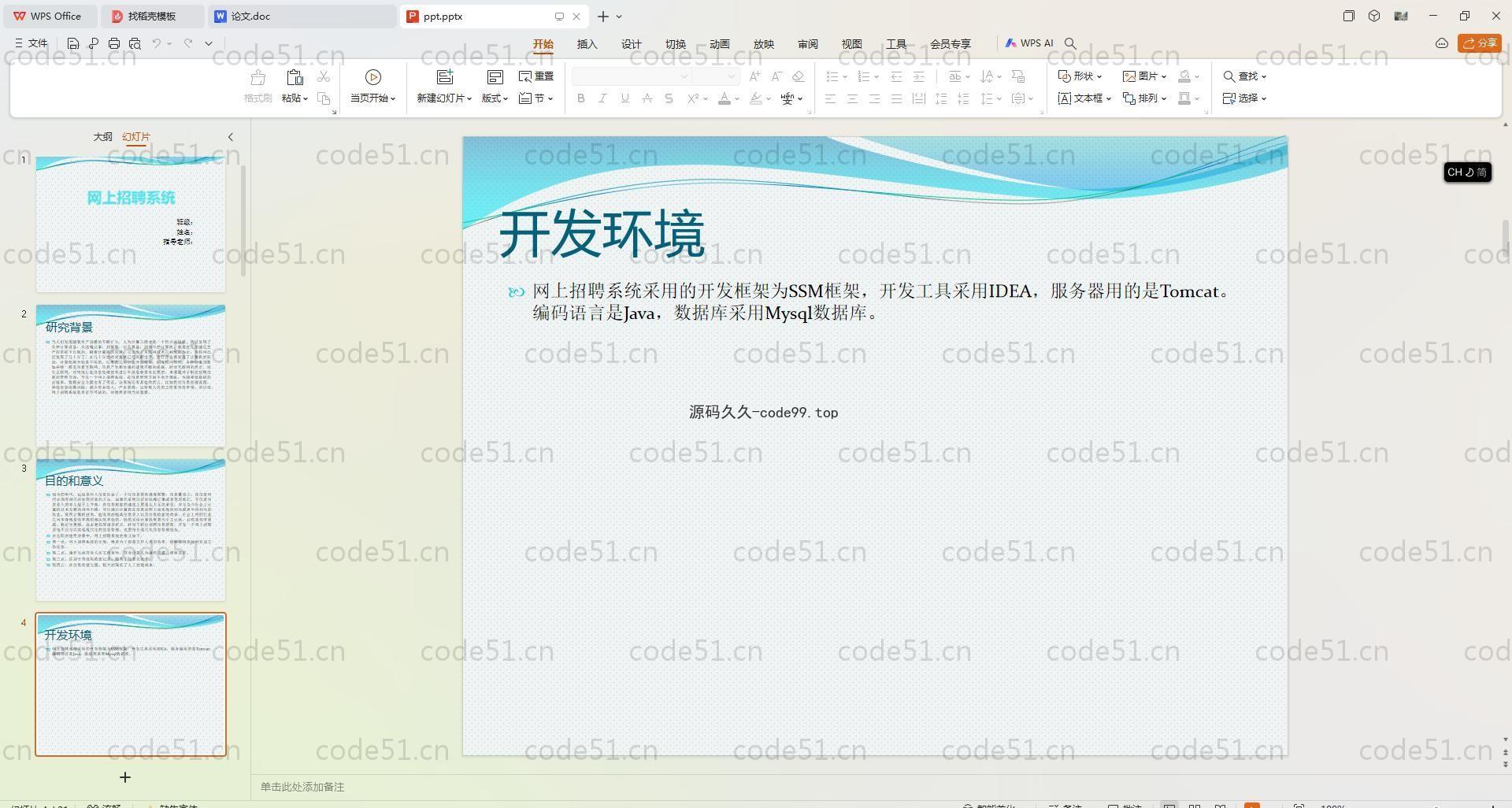Click the notes field 单击此处添加备注

click(x=302, y=787)
